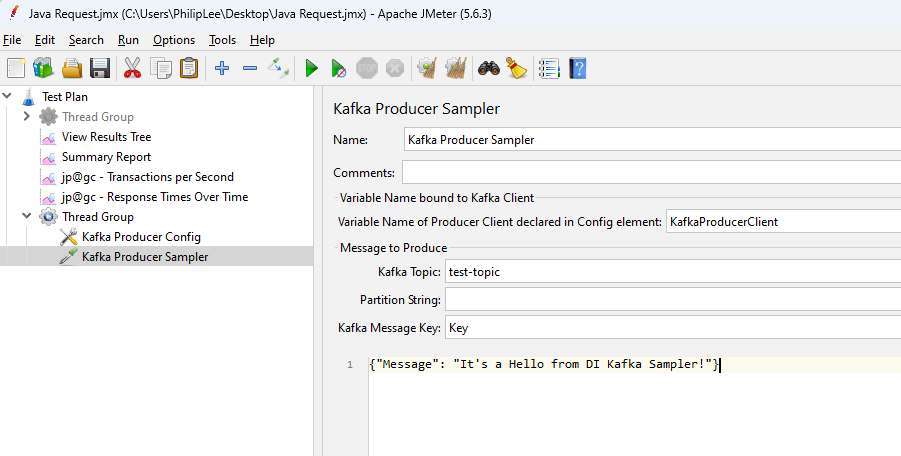
Task: Click the Clear All double-broom icon
Action: pos(455,68)
